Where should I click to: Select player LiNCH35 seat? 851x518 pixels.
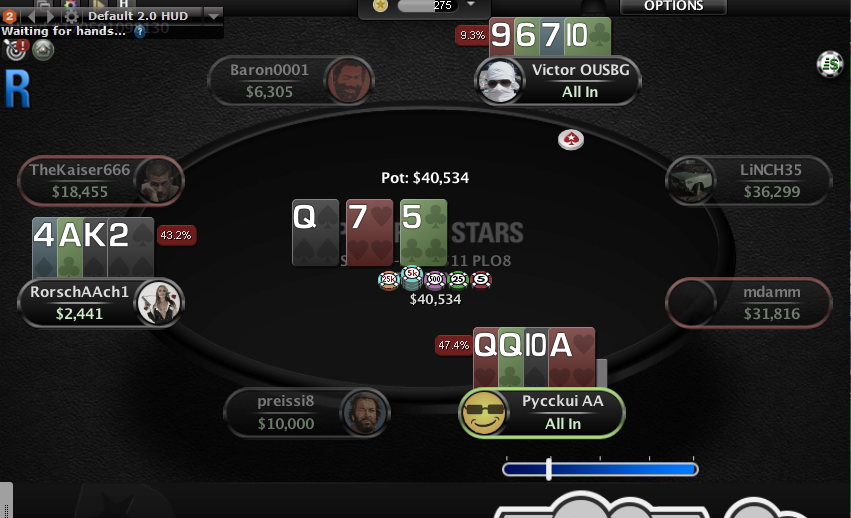click(x=748, y=181)
